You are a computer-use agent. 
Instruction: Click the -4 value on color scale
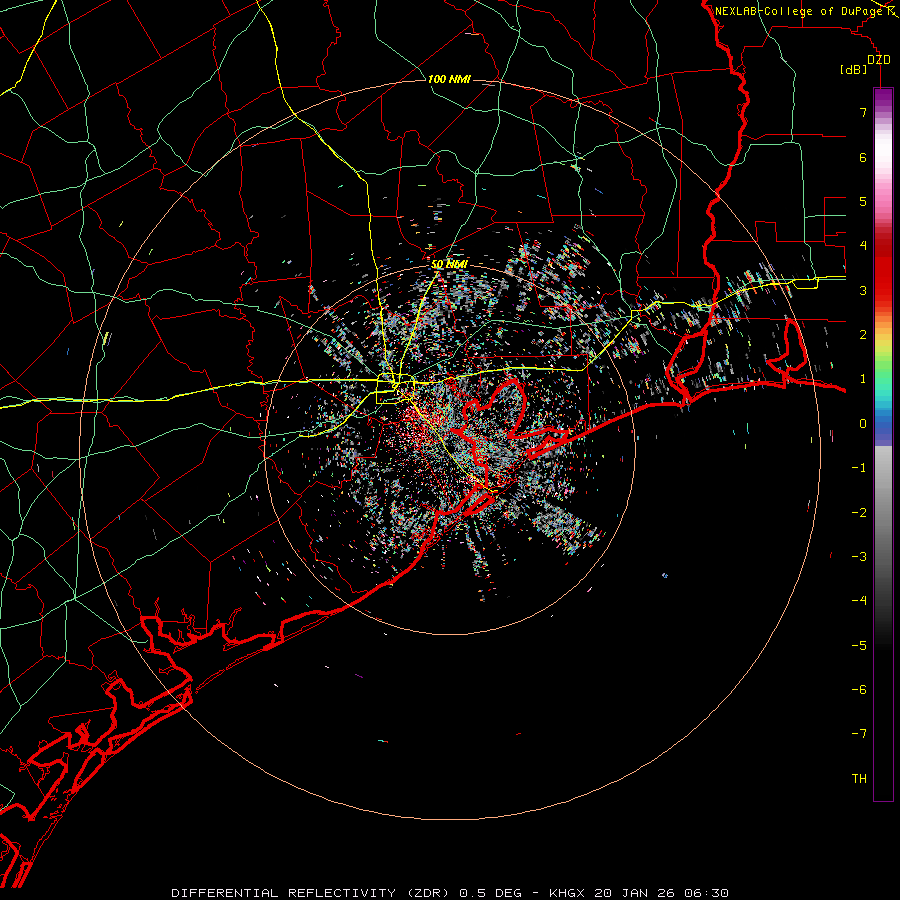coord(859,601)
